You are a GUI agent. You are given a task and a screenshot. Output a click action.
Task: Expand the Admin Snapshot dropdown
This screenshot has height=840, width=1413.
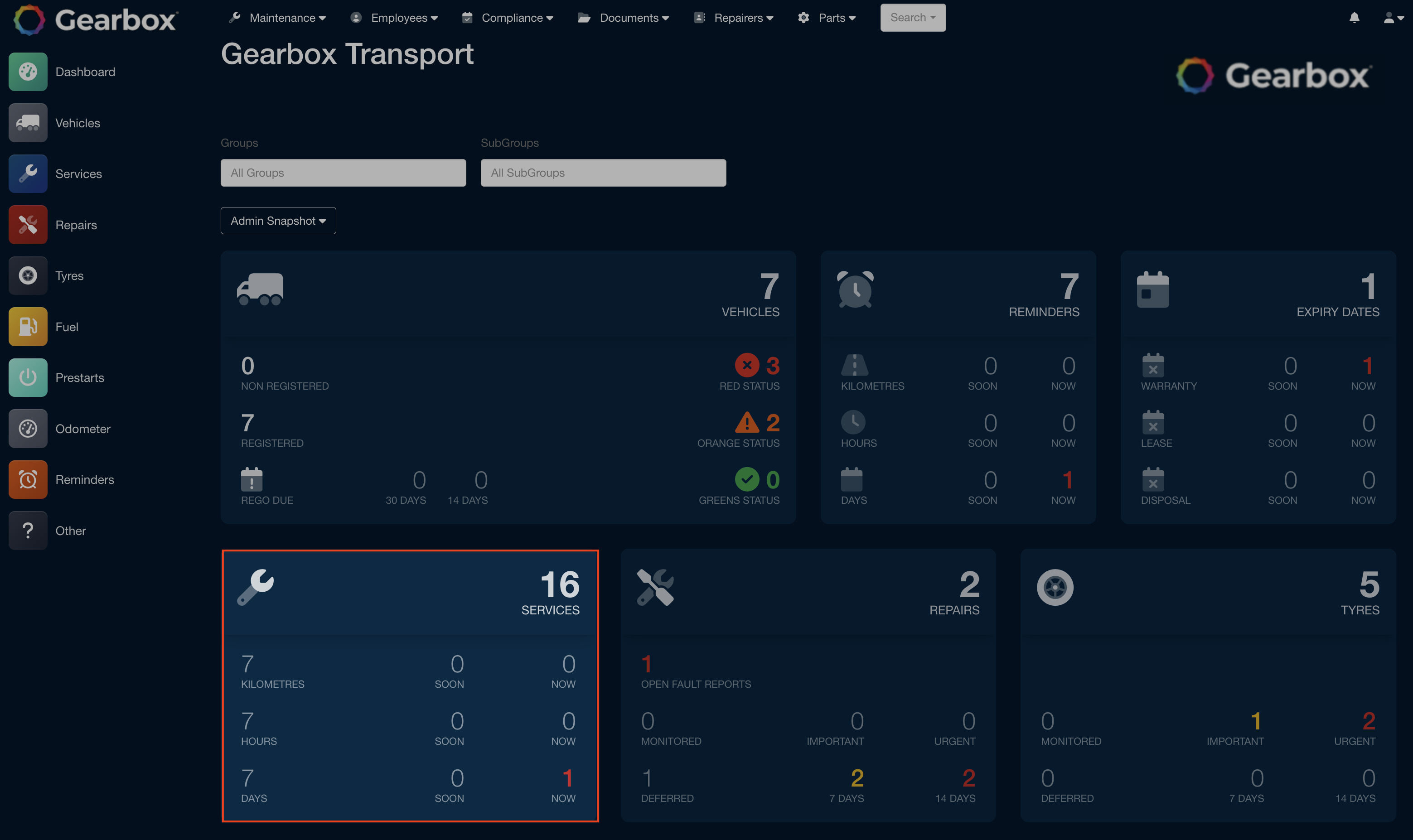(x=278, y=221)
